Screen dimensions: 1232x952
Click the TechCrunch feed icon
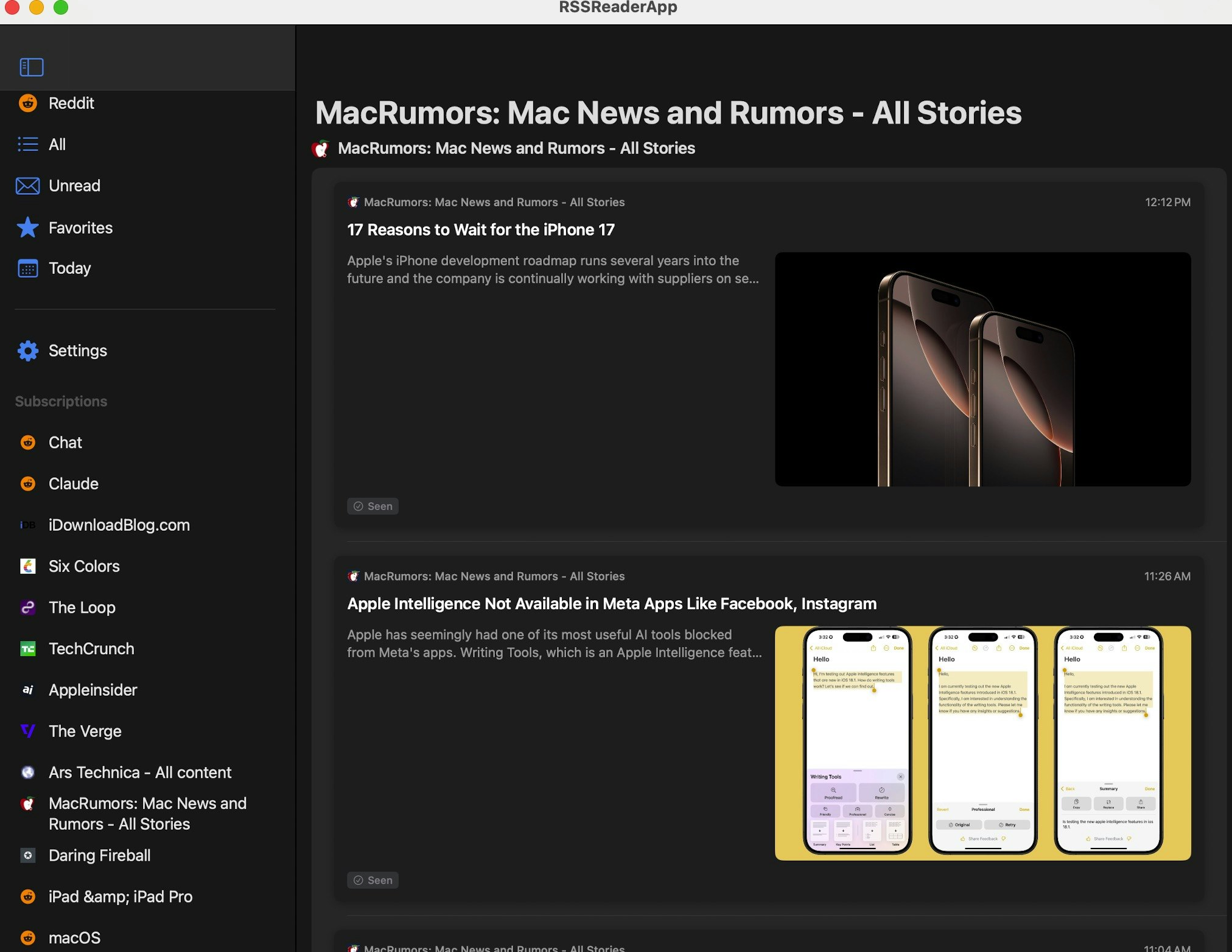click(x=28, y=649)
